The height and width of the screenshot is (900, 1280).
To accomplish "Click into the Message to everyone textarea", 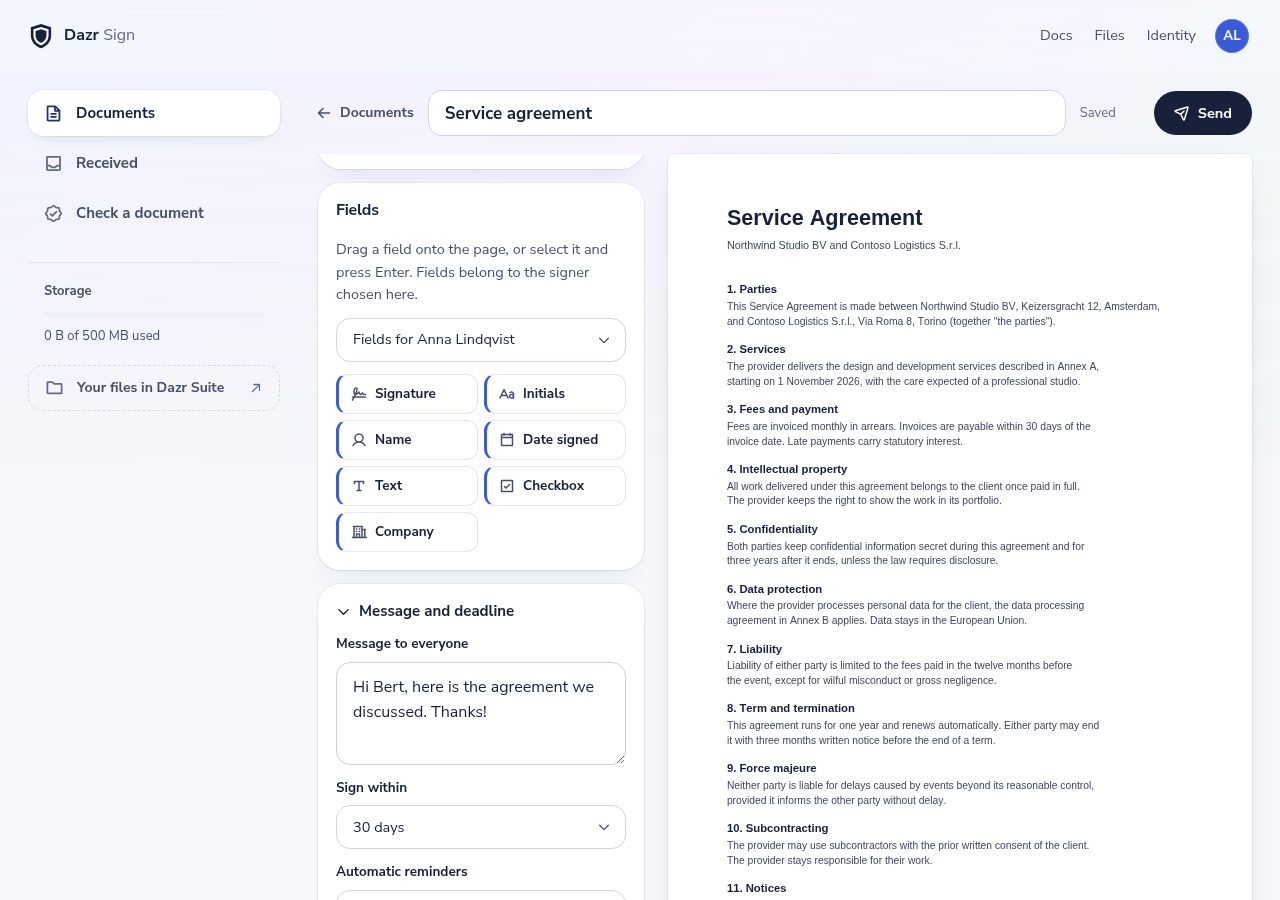I will (481, 714).
